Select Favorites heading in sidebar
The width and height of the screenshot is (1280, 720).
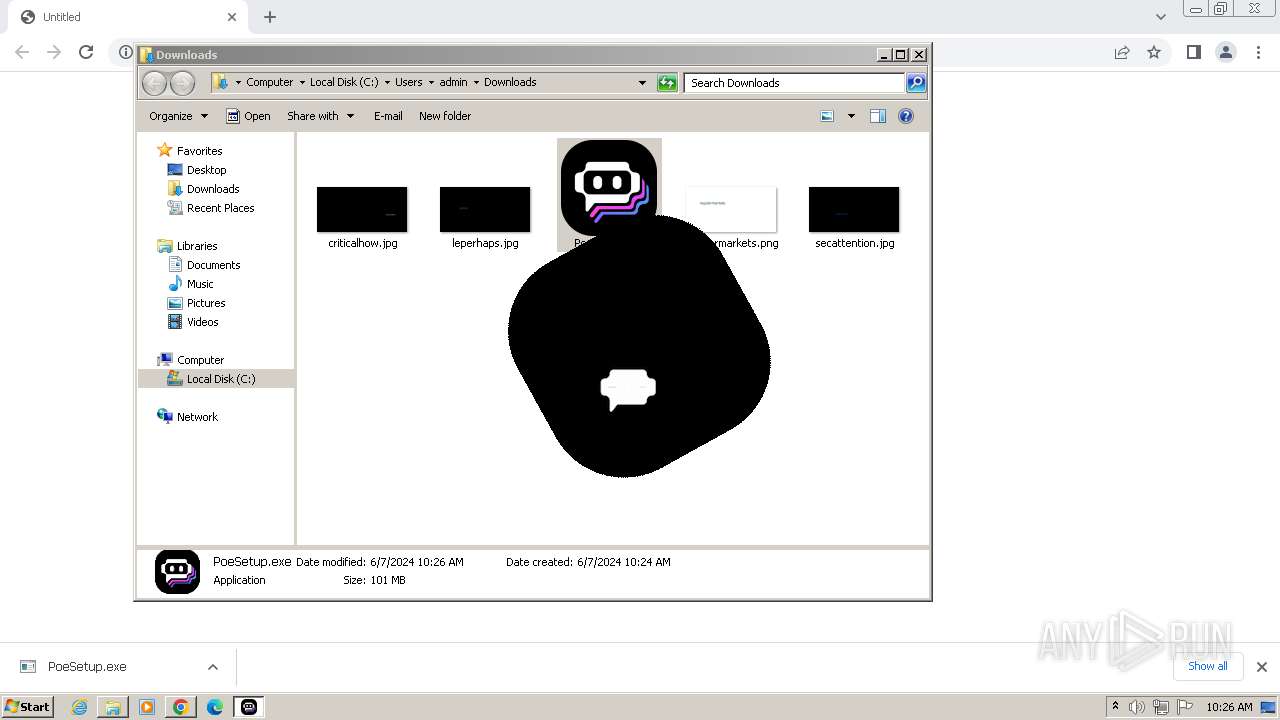tap(199, 151)
